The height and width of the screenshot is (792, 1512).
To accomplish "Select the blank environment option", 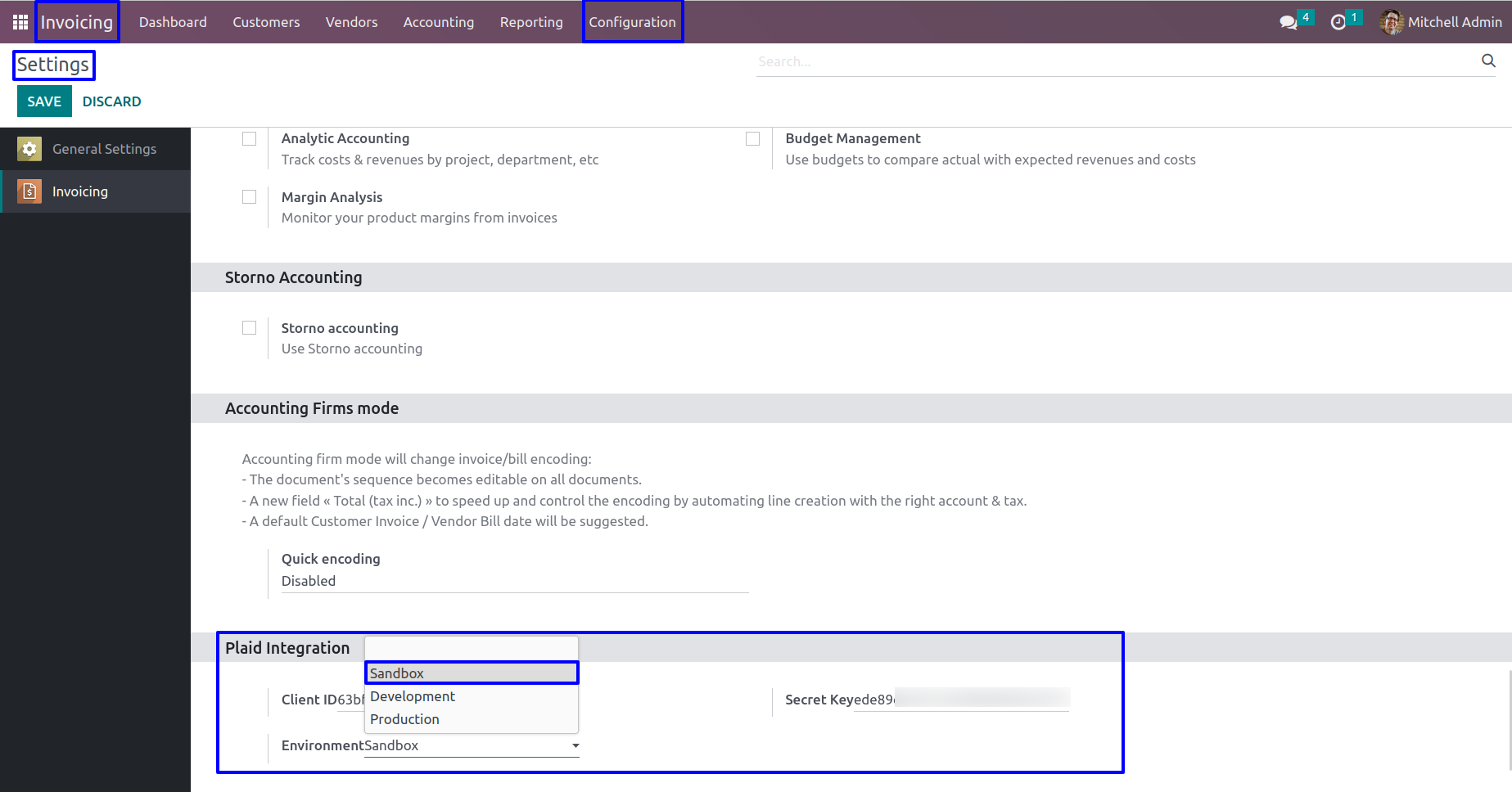I will click(x=472, y=649).
